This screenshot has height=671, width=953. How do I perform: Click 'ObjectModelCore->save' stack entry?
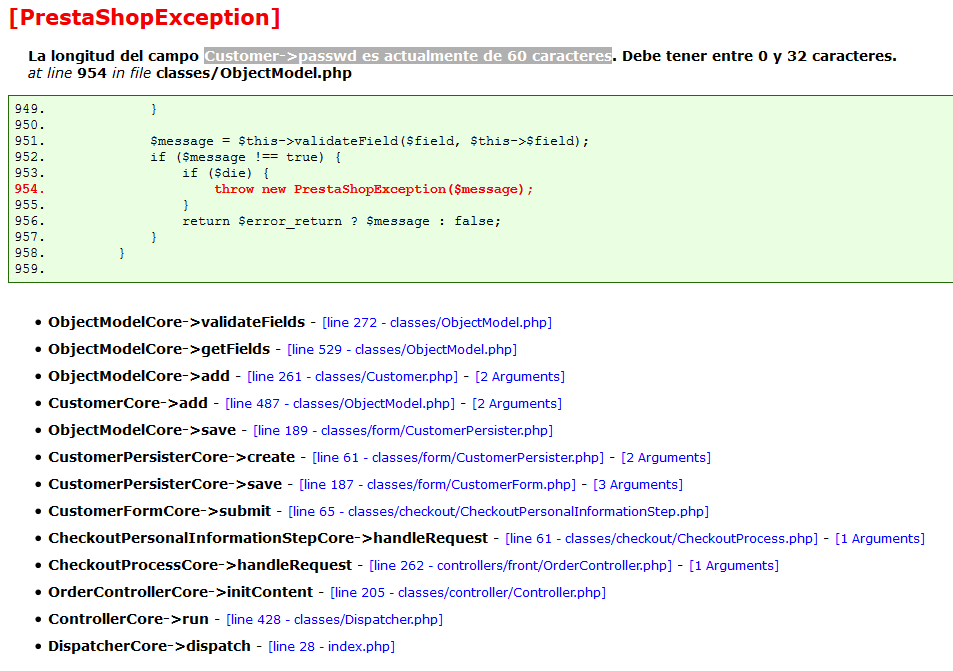click(x=142, y=430)
